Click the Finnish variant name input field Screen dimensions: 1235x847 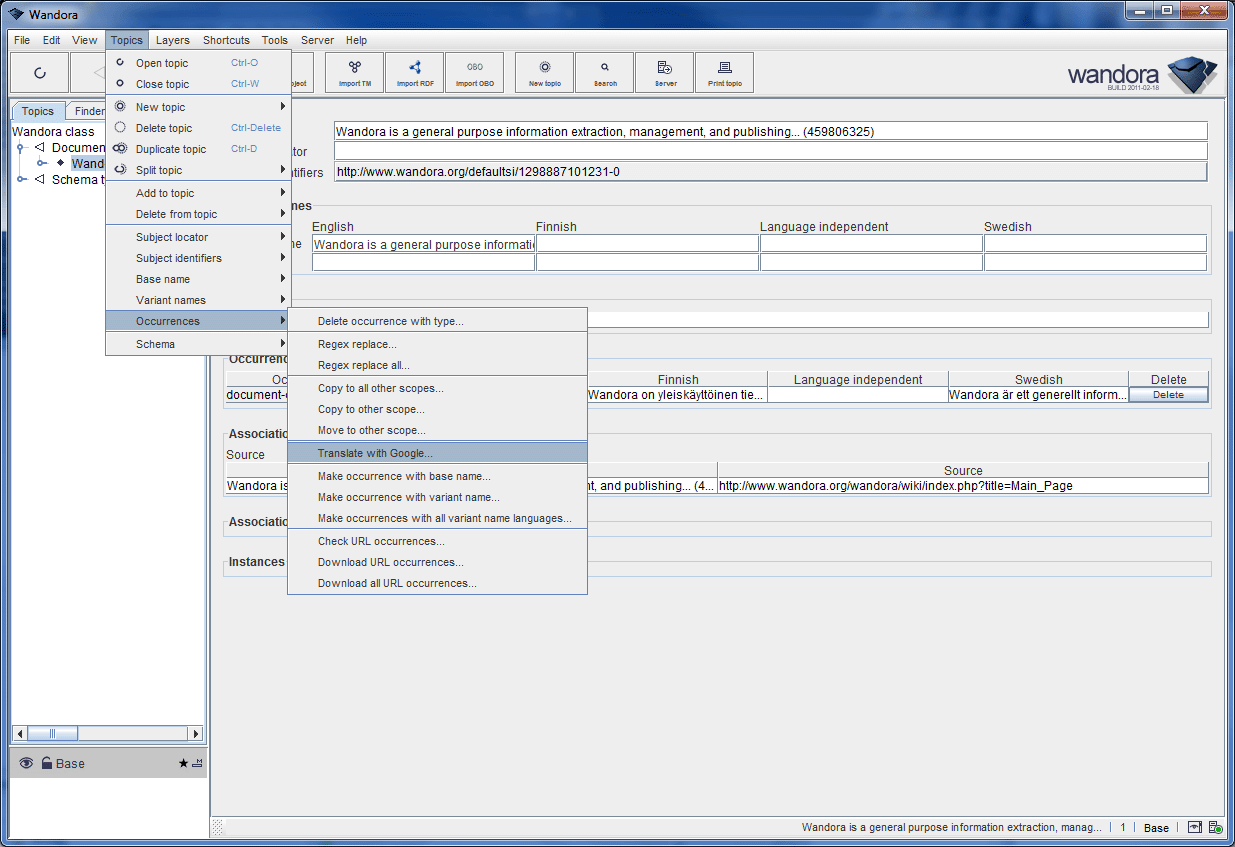tap(647, 244)
